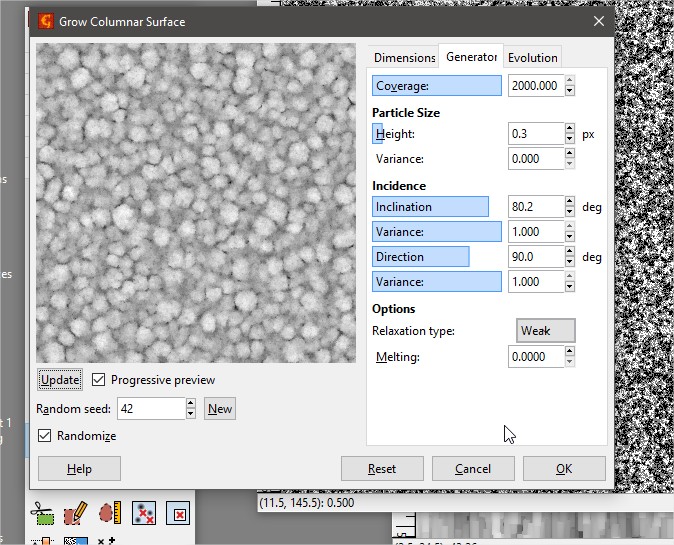Open the Evolution tab
The height and width of the screenshot is (545, 674).
(x=532, y=57)
